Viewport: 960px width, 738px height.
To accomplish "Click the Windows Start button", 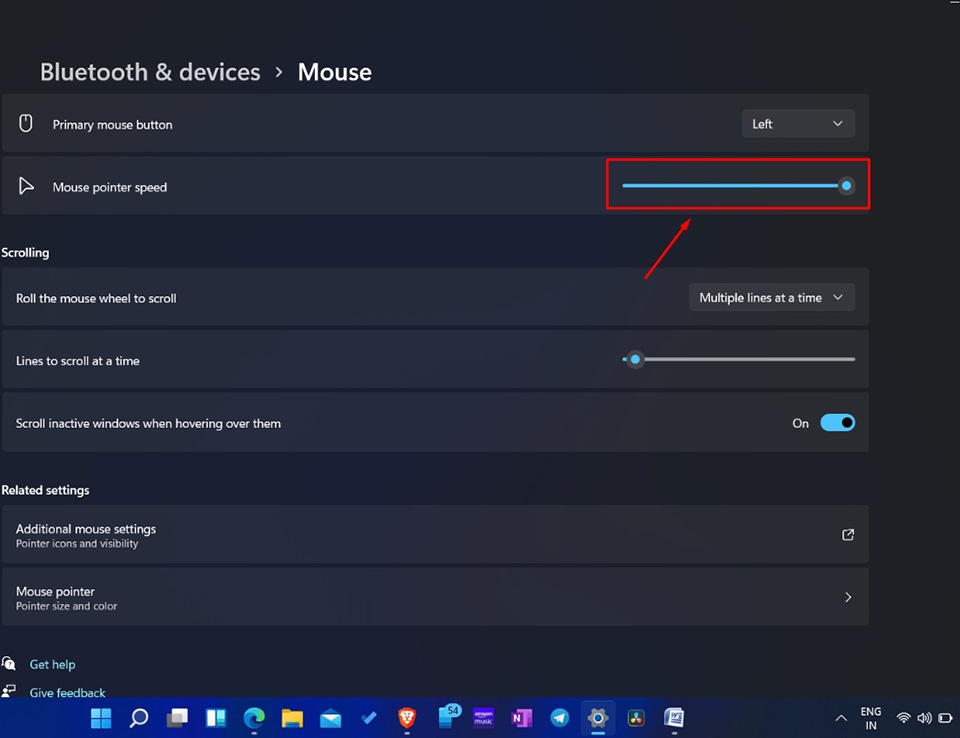I will tap(101, 717).
